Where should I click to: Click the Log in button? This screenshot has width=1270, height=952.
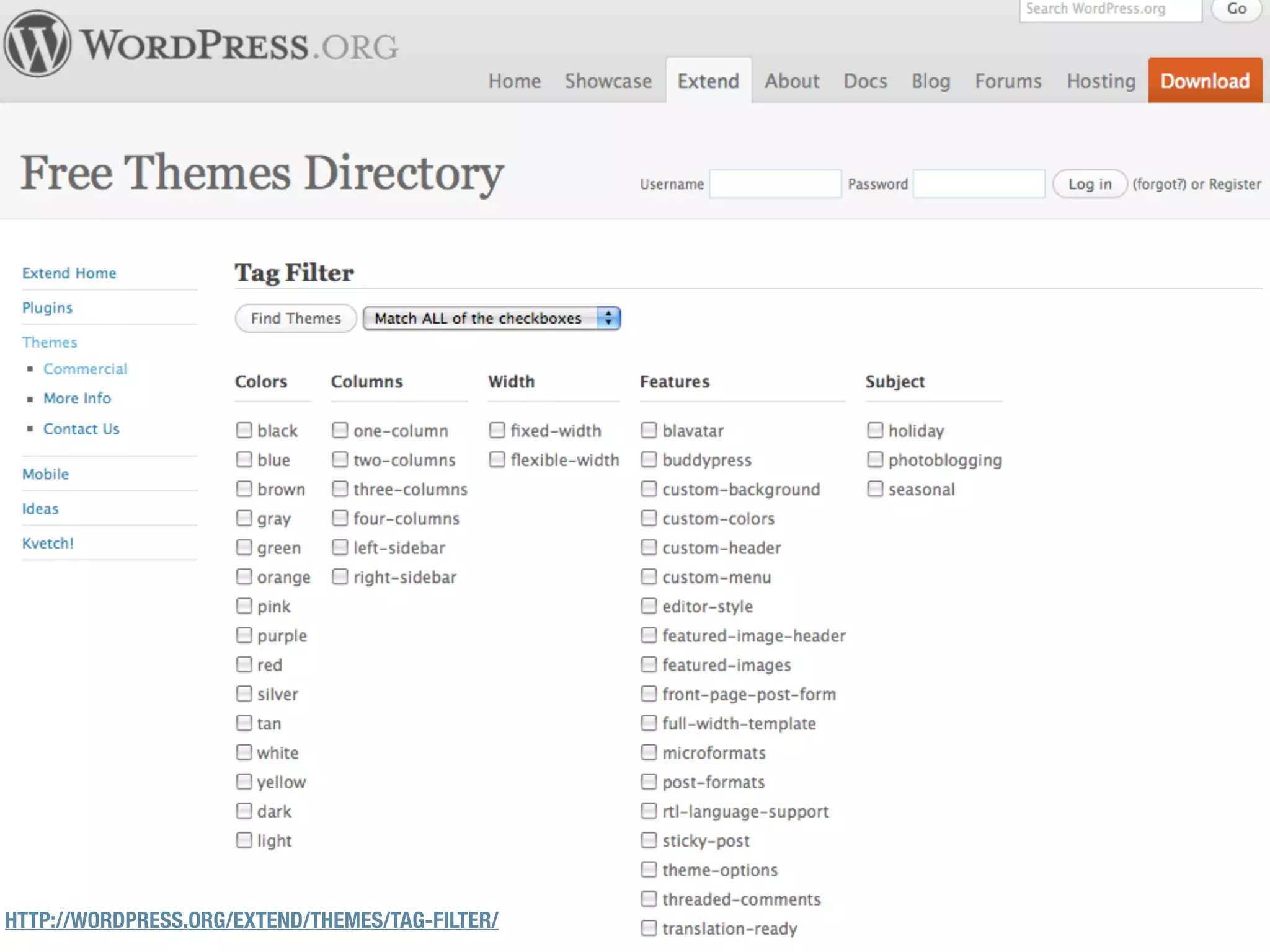(1090, 184)
